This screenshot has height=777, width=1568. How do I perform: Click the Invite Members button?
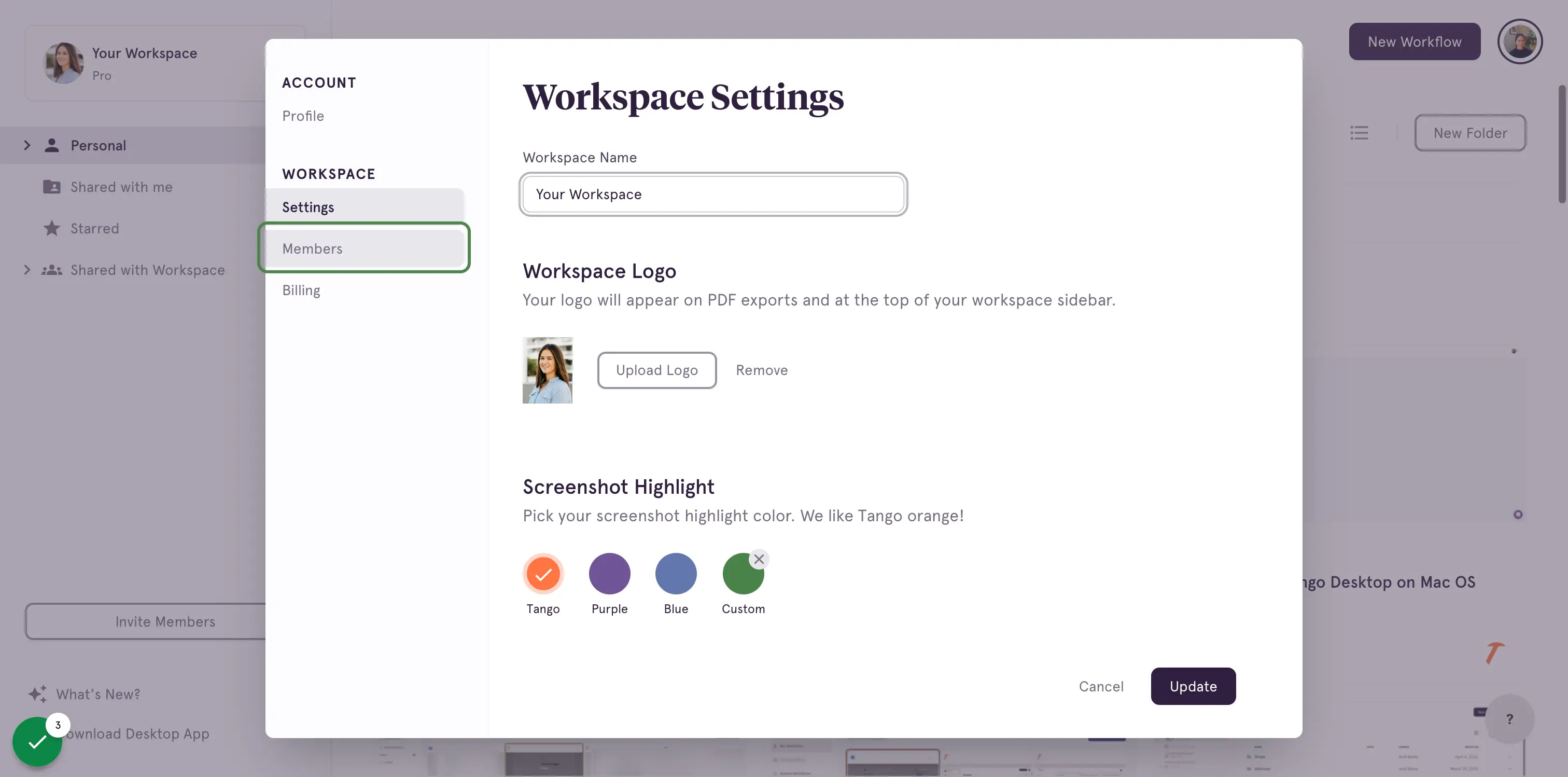click(146, 621)
